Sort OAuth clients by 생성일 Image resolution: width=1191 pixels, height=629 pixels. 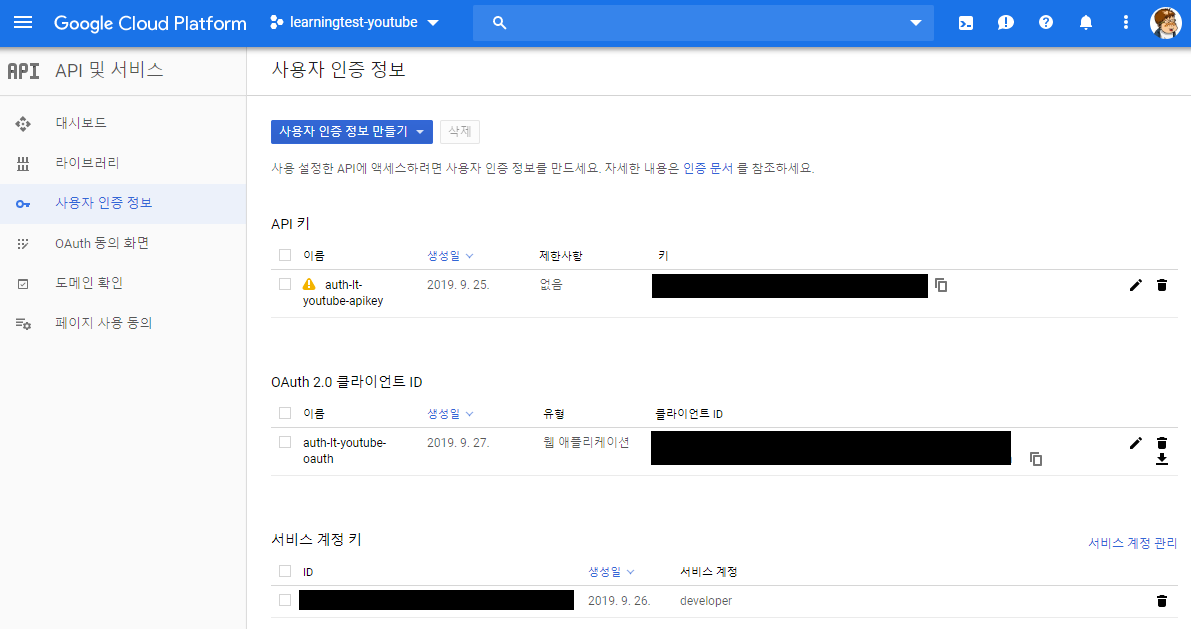pos(450,414)
